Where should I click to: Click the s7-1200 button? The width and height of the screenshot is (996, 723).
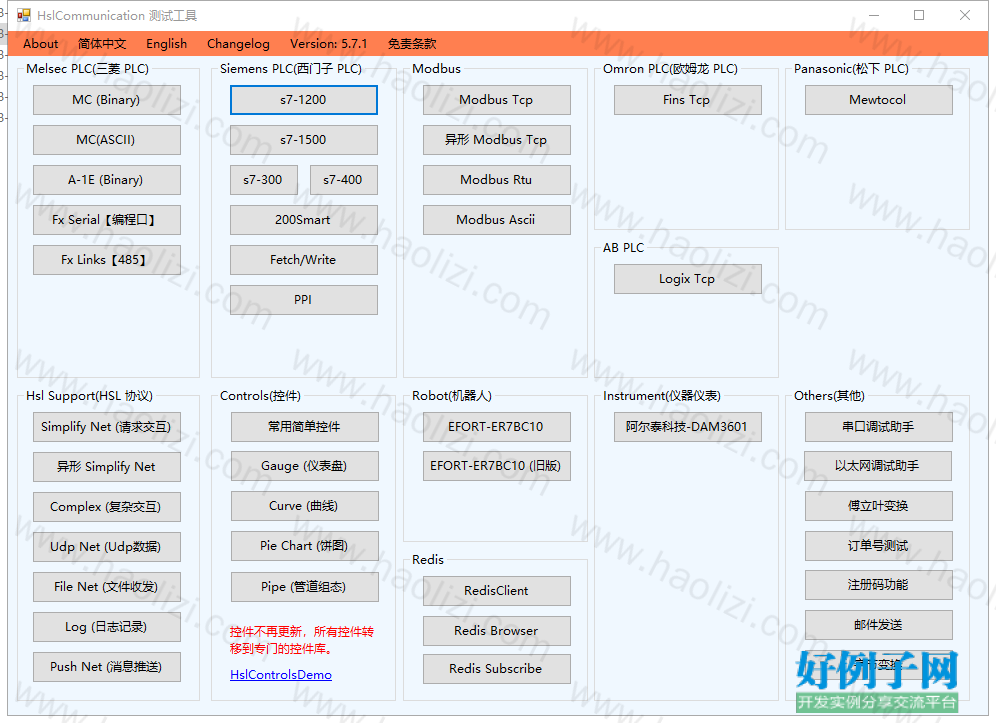pyautogui.click(x=304, y=100)
